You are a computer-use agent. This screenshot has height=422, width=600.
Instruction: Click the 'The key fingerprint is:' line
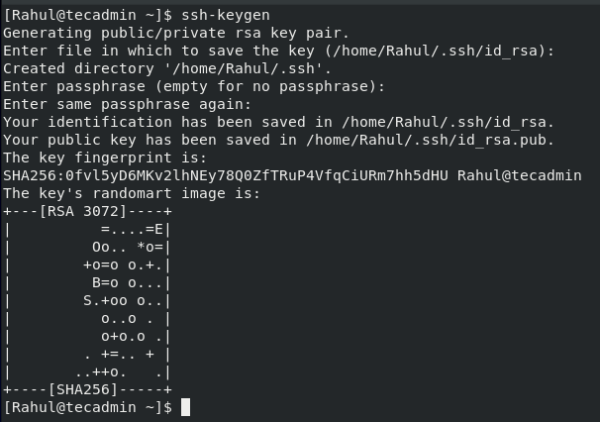point(105,157)
